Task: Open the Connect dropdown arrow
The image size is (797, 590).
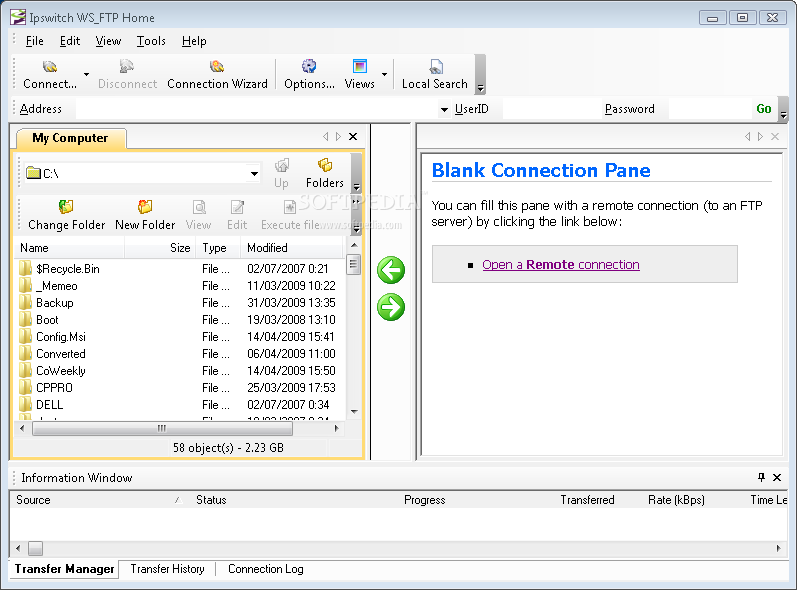Action: (86, 74)
